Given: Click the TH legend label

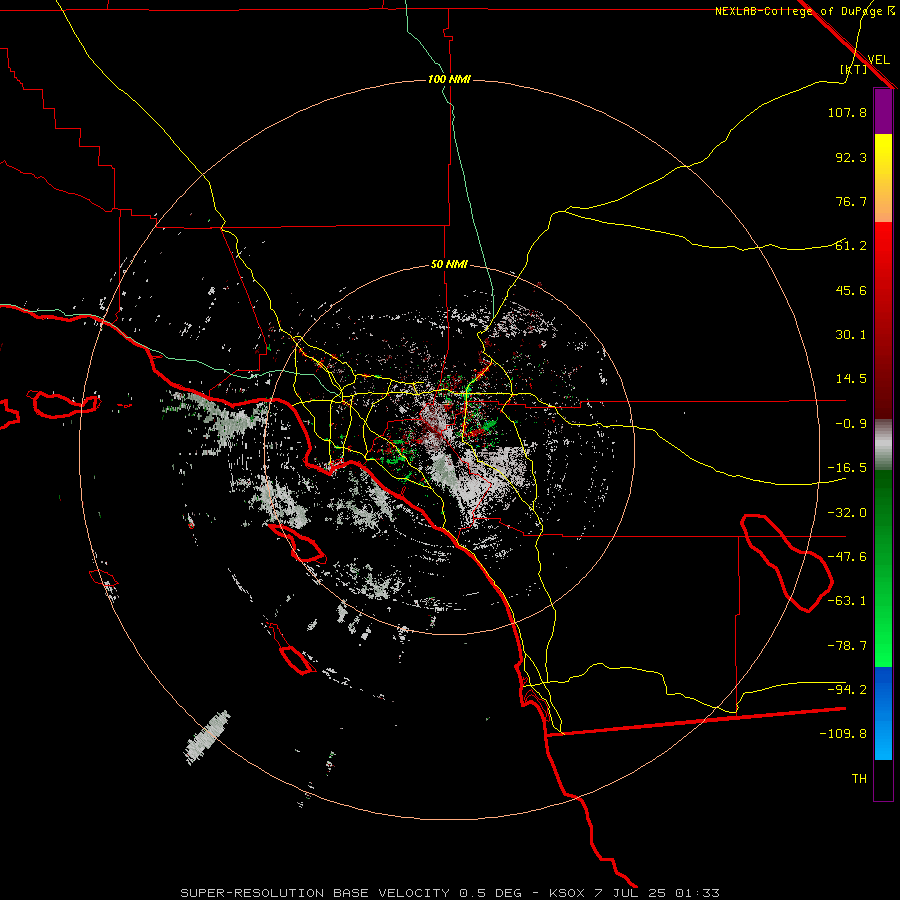Looking at the screenshot, I should tap(859, 779).
